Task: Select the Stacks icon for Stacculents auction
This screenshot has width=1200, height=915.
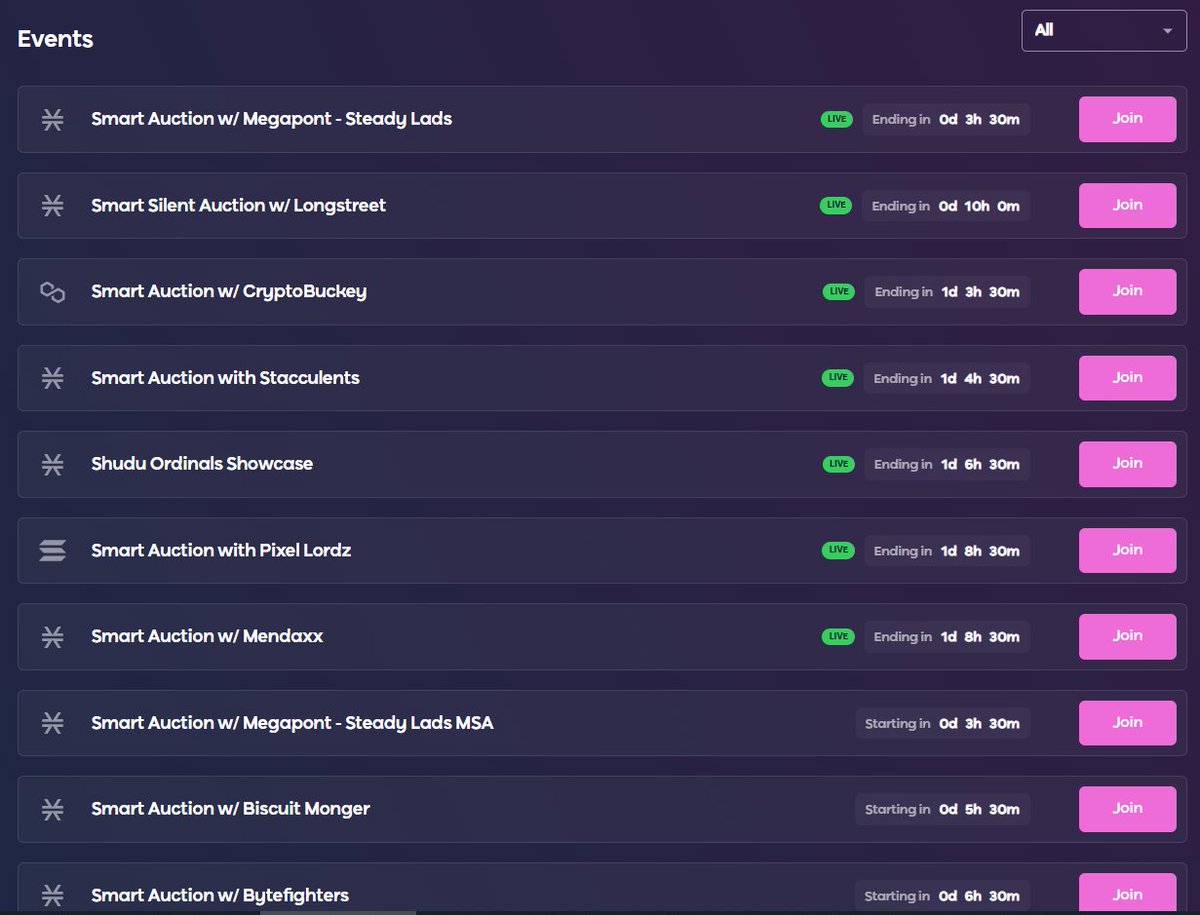Action: pos(51,378)
